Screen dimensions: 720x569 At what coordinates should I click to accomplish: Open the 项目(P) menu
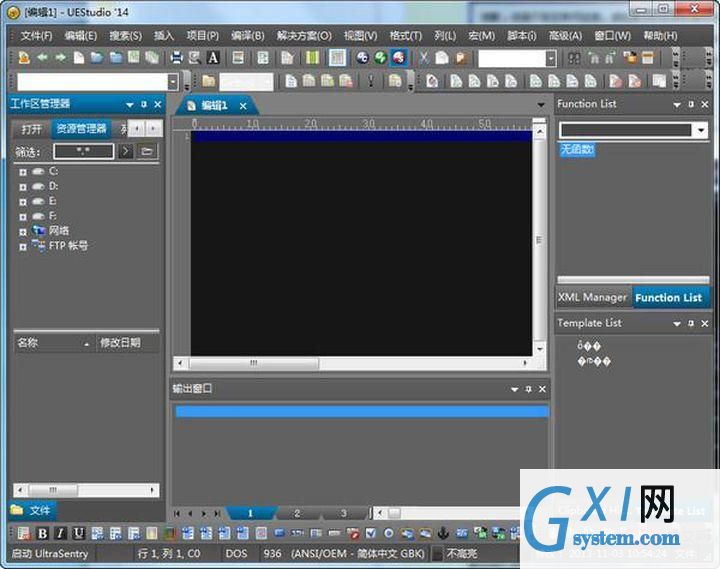(x=202, y=35)
